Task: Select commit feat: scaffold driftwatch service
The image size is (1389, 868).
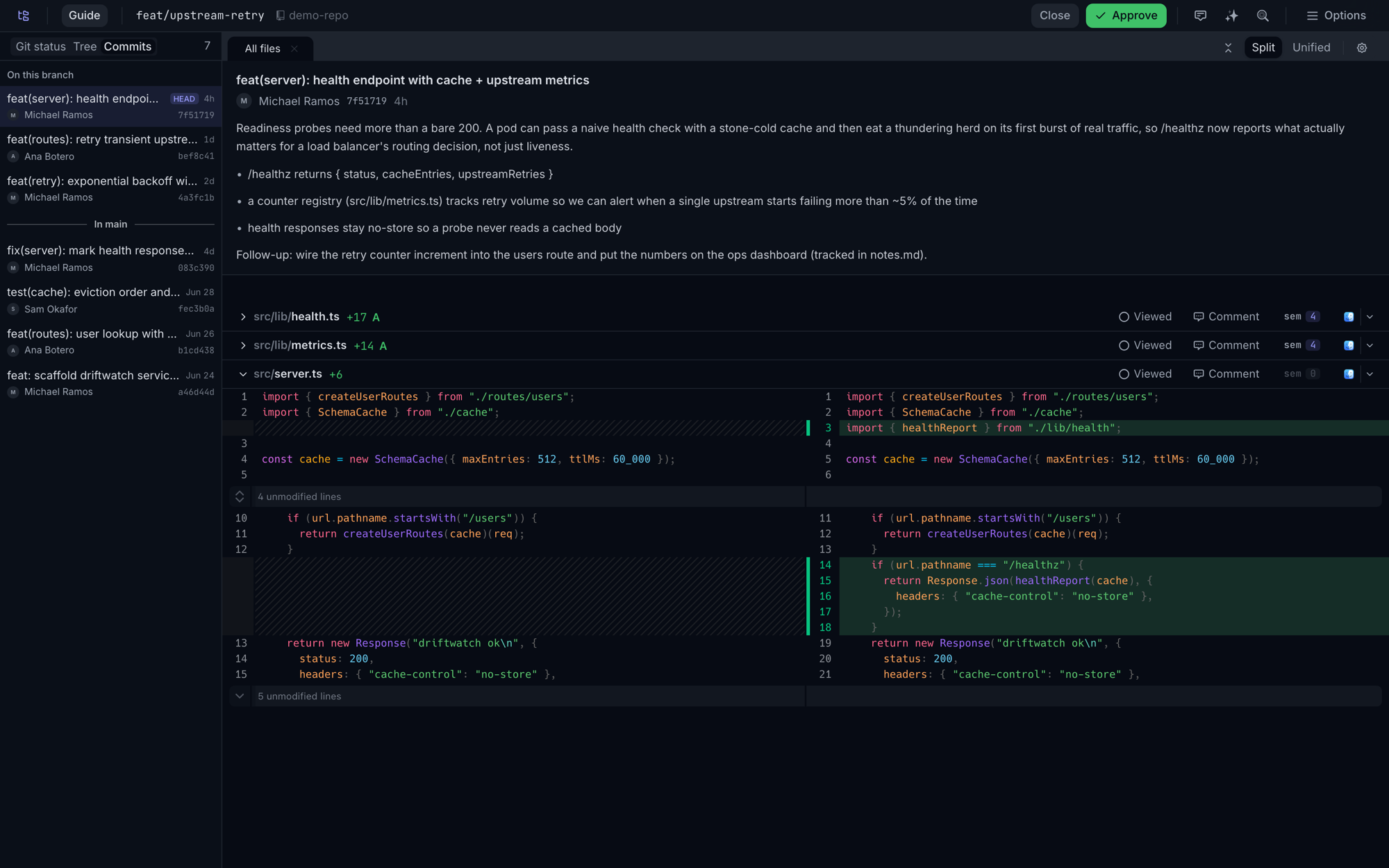Action: [x=110, y=383]
